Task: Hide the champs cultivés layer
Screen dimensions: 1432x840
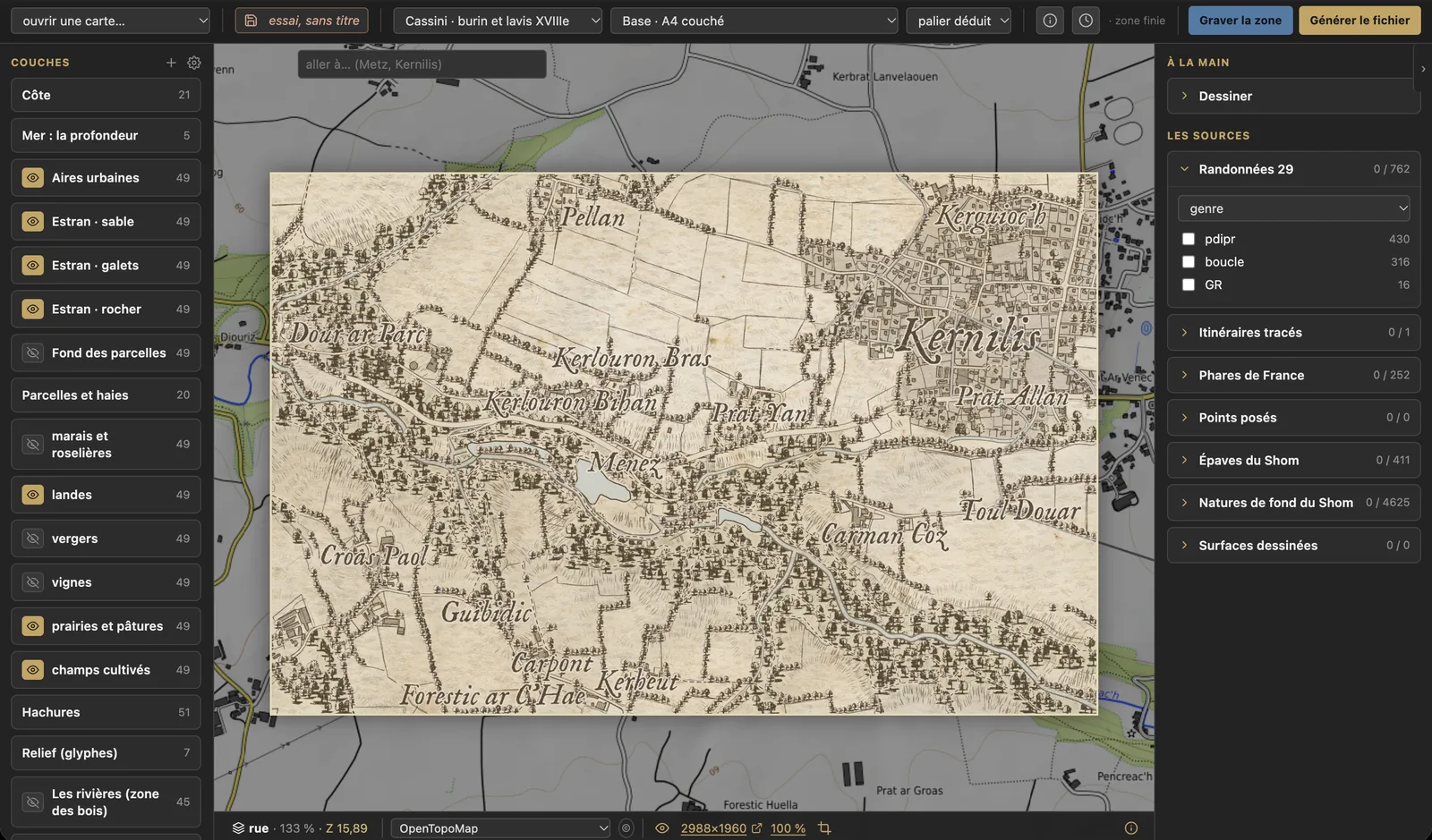Action: [x=33, y=670]
